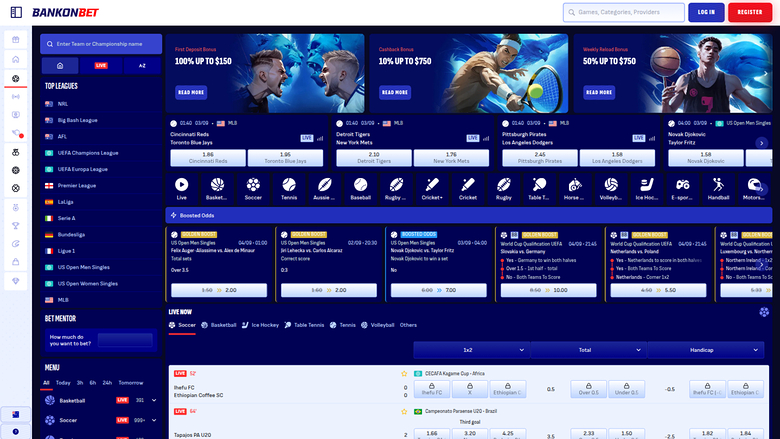Switch to the A-Z tab in sidebar

(142, 66)
